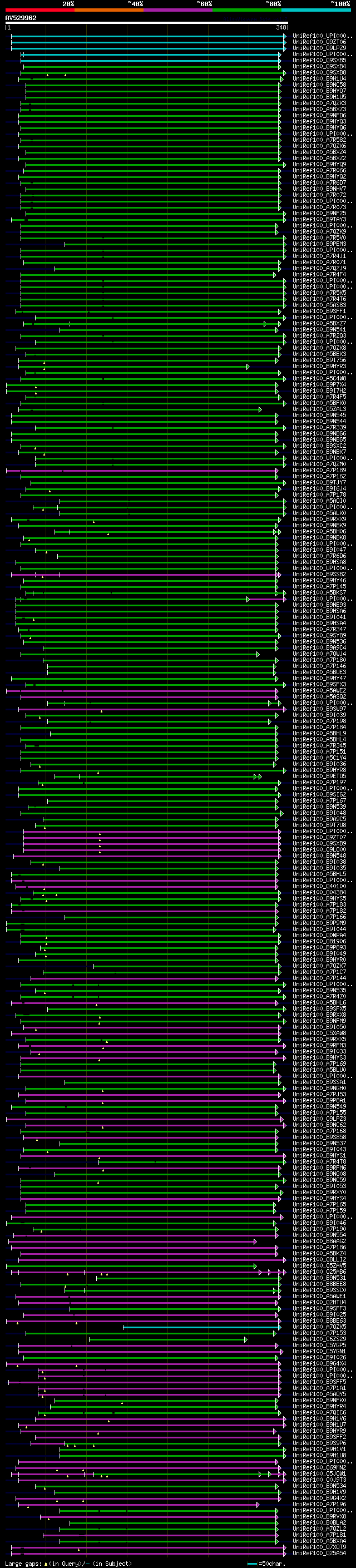This screenshot has height=1568, width=356.
Task: Open hit UniRef100_Q7XQT9
Action: [x=319, y=1548]
